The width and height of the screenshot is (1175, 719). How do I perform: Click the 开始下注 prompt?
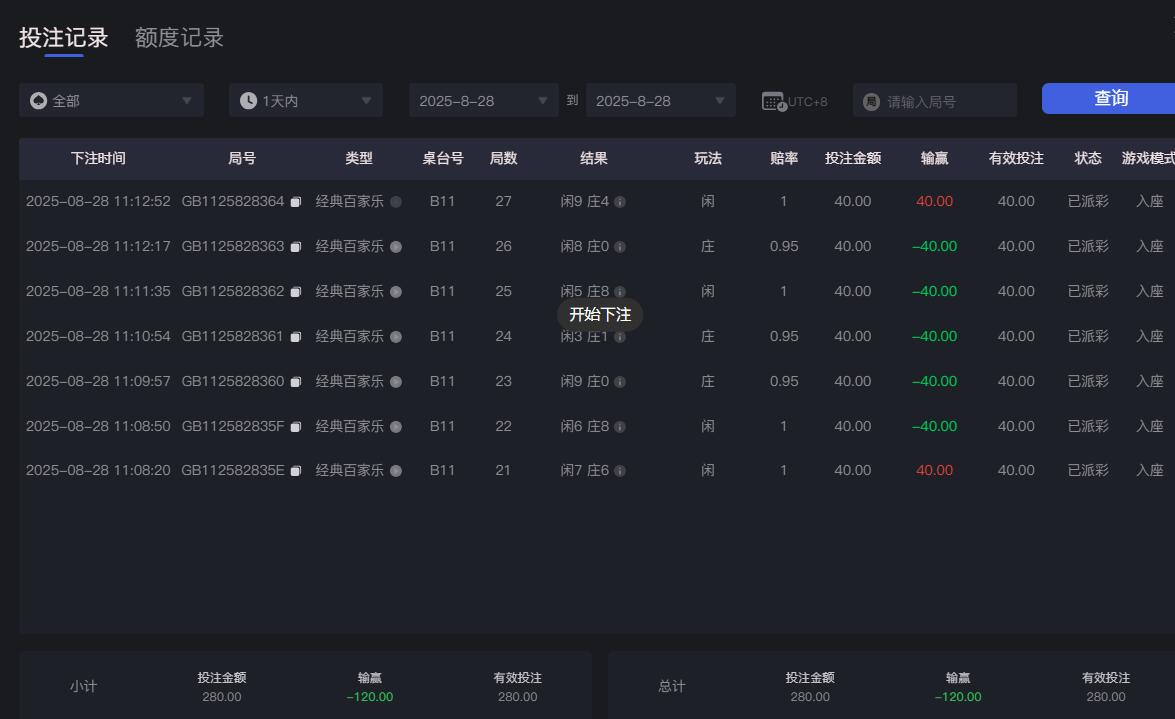click(x=599, y=314)
